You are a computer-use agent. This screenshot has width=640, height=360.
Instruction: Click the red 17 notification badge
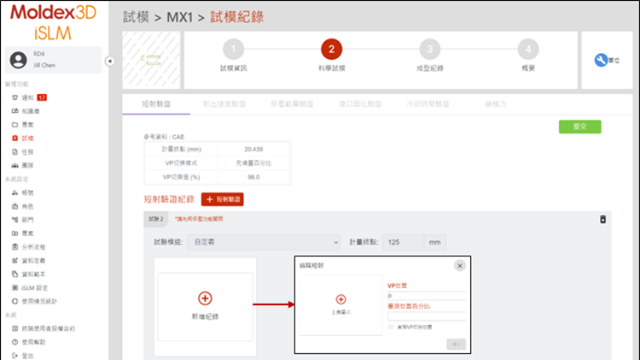pos(42,98)
